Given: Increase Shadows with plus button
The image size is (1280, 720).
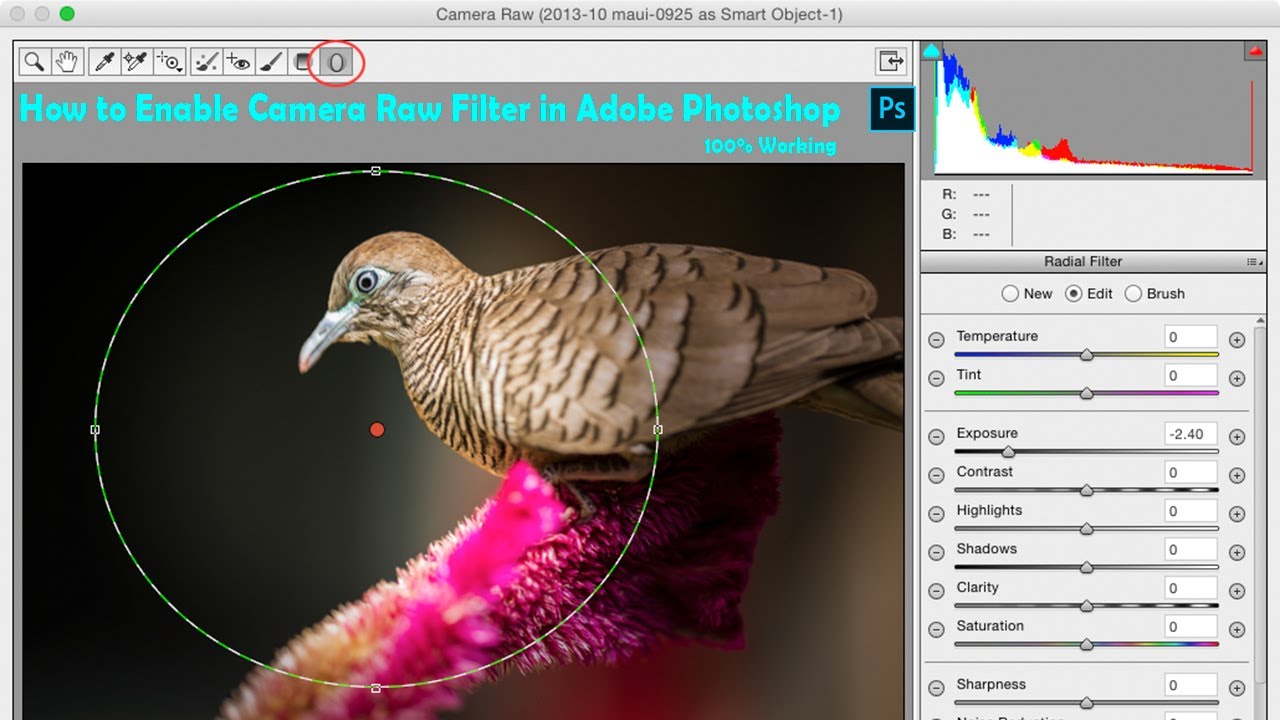Looking at the screenshot, I should (1237, 553).
